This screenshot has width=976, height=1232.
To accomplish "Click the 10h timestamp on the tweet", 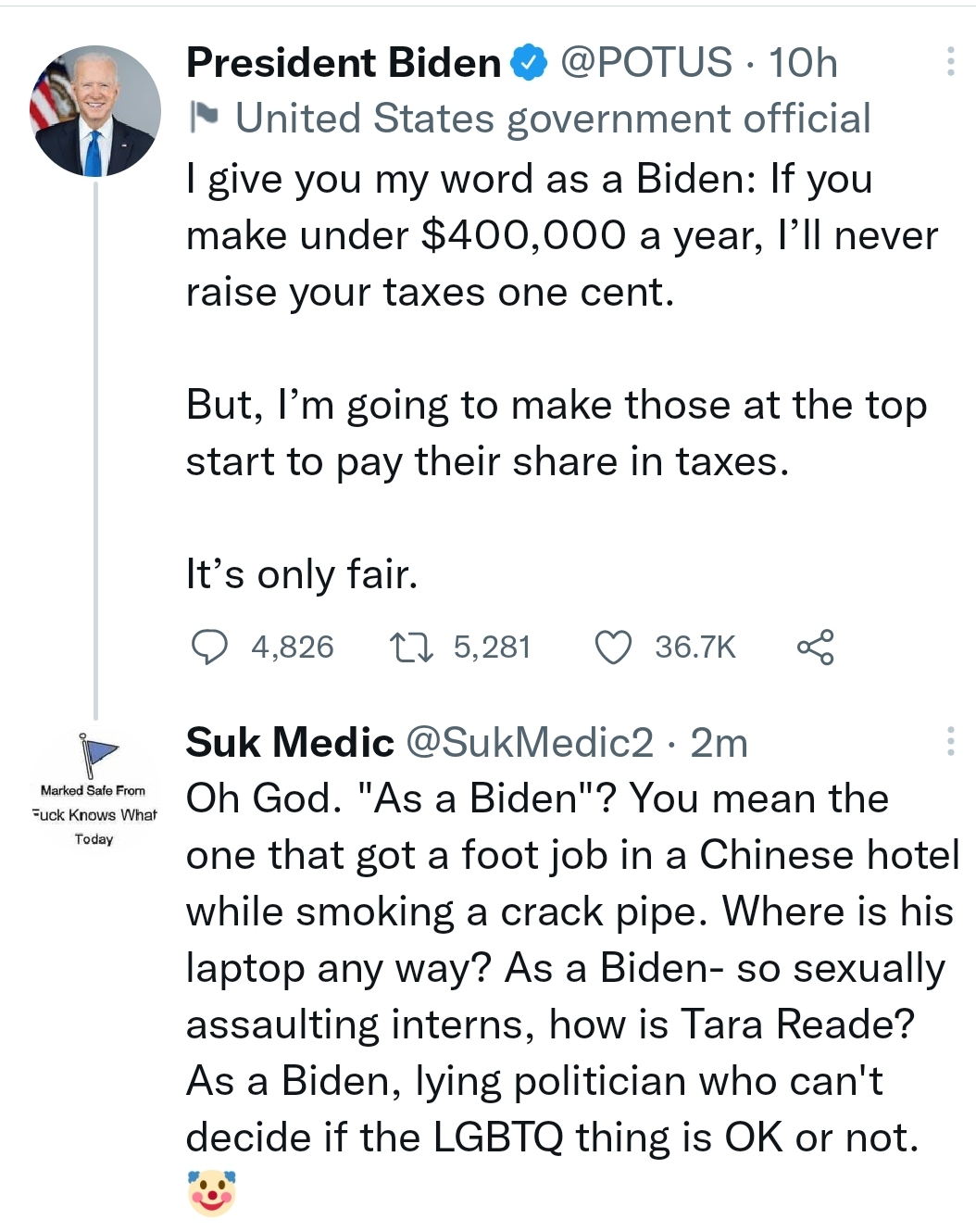I will pos(803,63).
